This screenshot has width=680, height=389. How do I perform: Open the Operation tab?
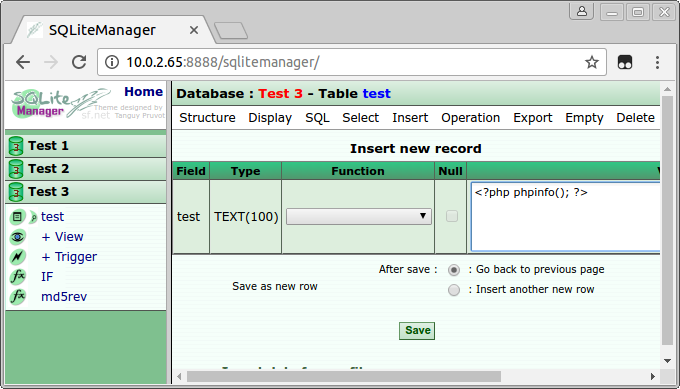471,118
